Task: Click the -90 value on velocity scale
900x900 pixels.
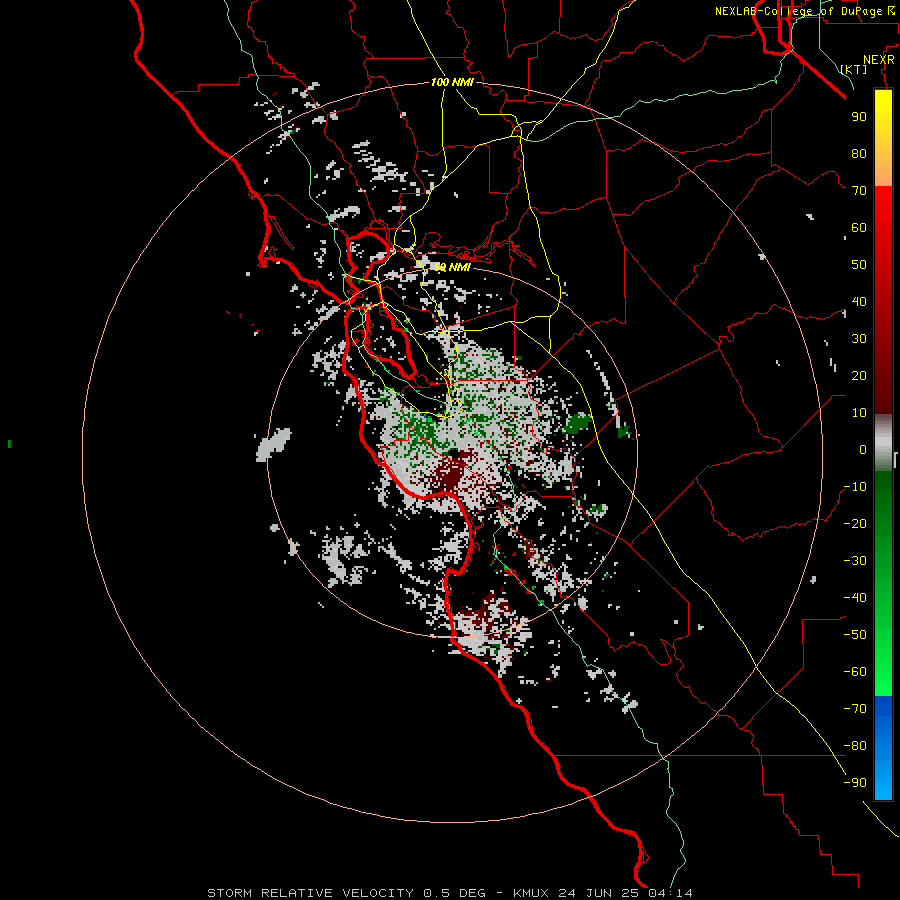Action: 855,783
